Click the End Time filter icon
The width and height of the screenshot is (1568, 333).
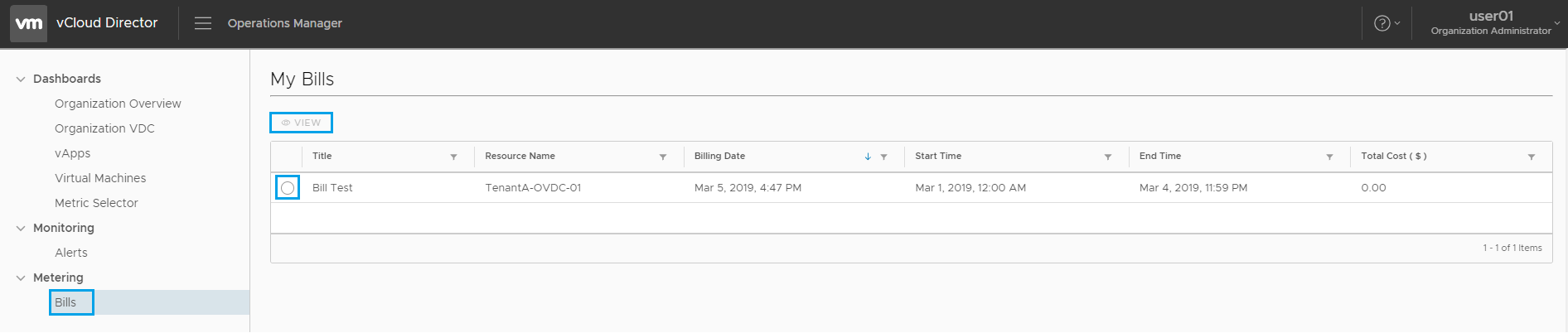pos(1329,157)
